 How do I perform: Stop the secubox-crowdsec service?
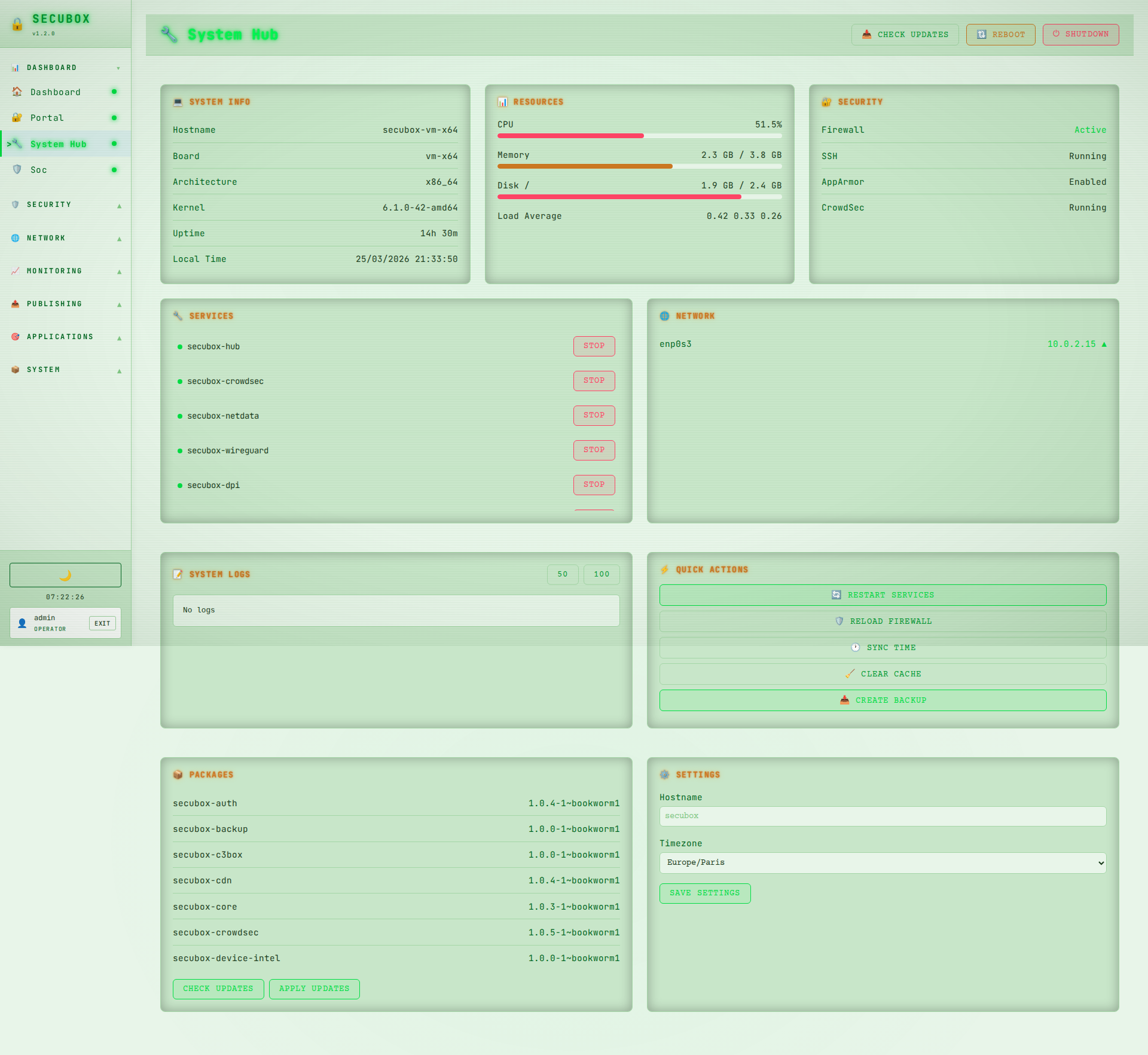coord(594,380)
